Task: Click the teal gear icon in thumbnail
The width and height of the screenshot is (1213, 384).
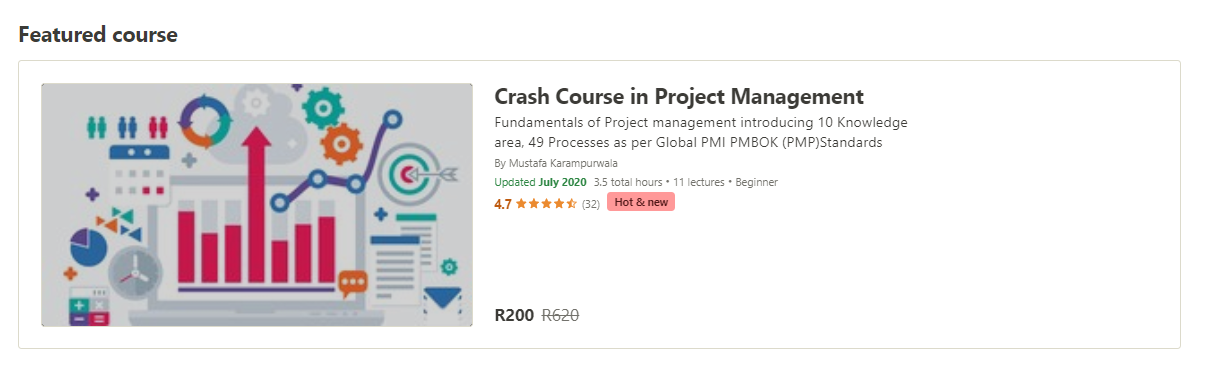Action: pos(322,104)
